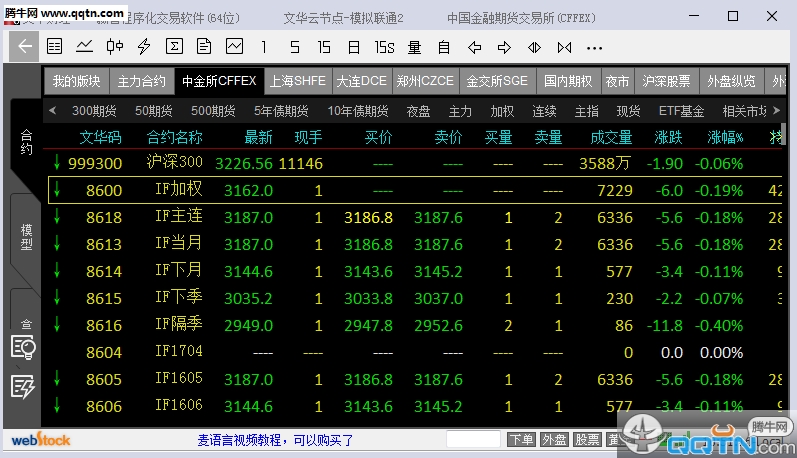The height and width of the screenshot is (458, 797).
Task: Open the 我的版块 tab
Action: (76, 81)
